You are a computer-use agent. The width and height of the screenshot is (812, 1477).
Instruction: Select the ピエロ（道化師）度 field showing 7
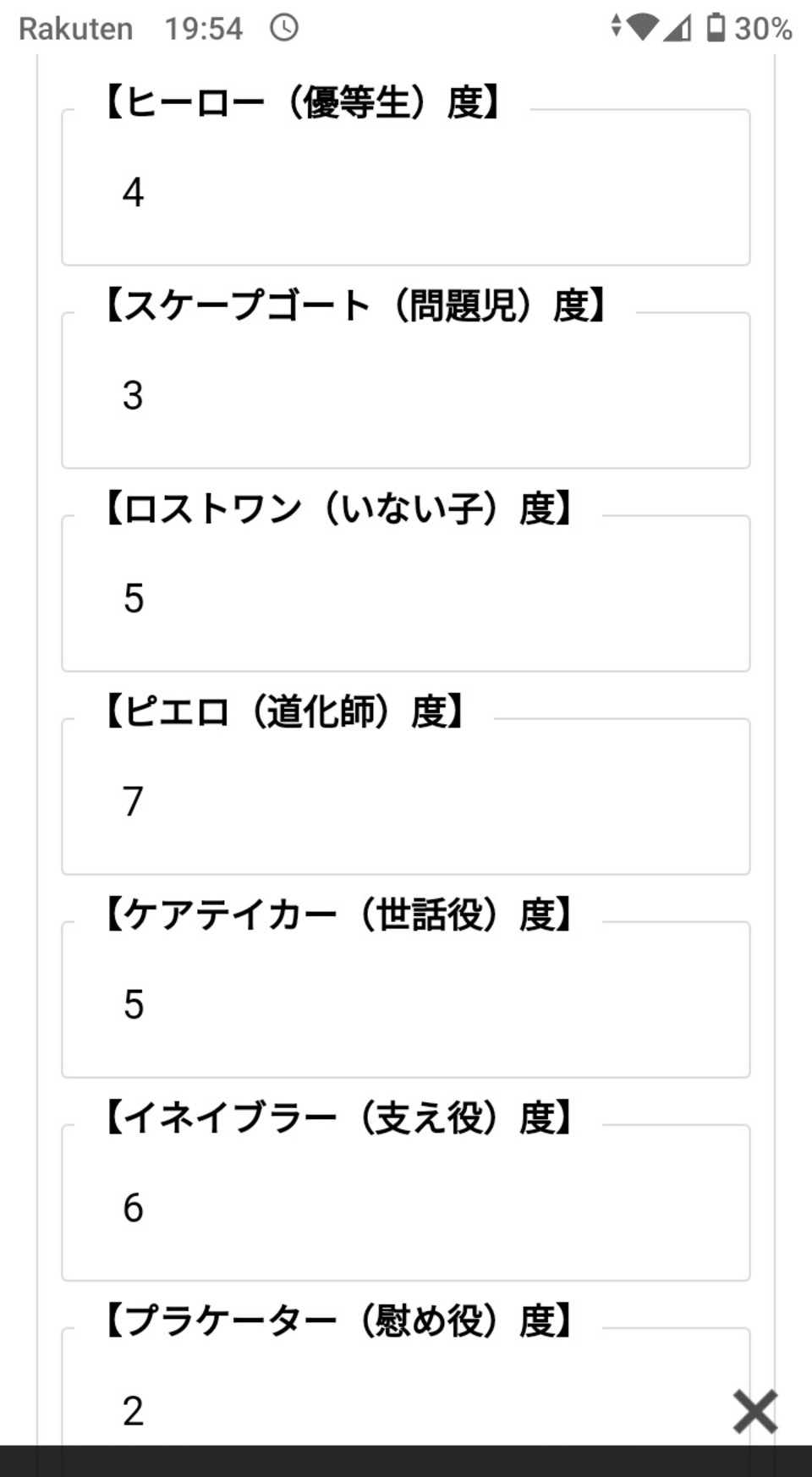406,797
